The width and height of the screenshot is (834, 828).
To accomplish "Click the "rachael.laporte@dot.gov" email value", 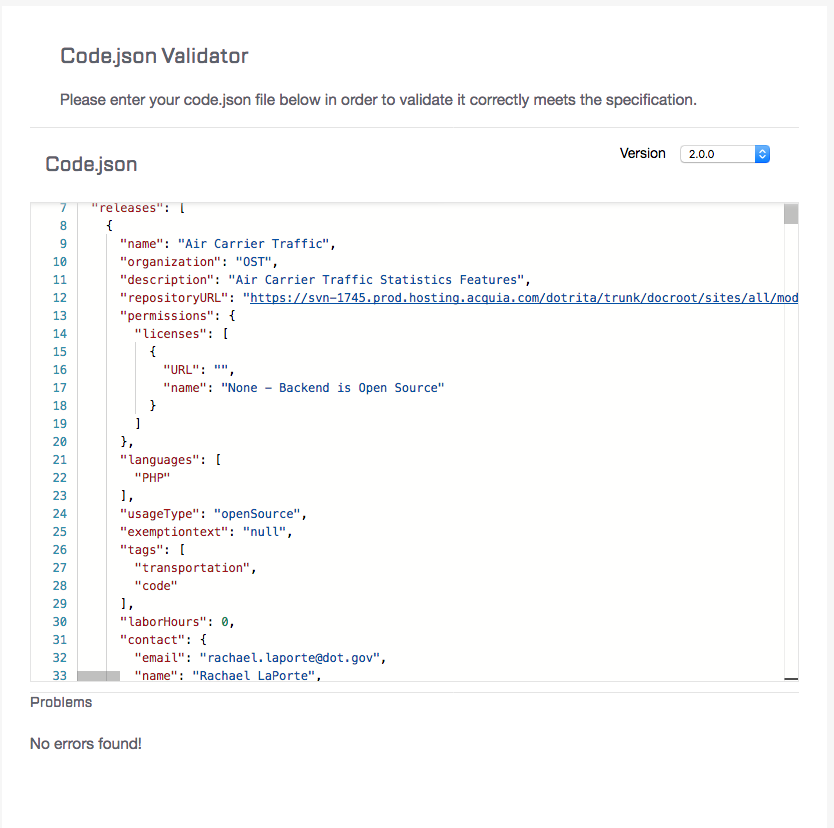I will tap(289, 658).
